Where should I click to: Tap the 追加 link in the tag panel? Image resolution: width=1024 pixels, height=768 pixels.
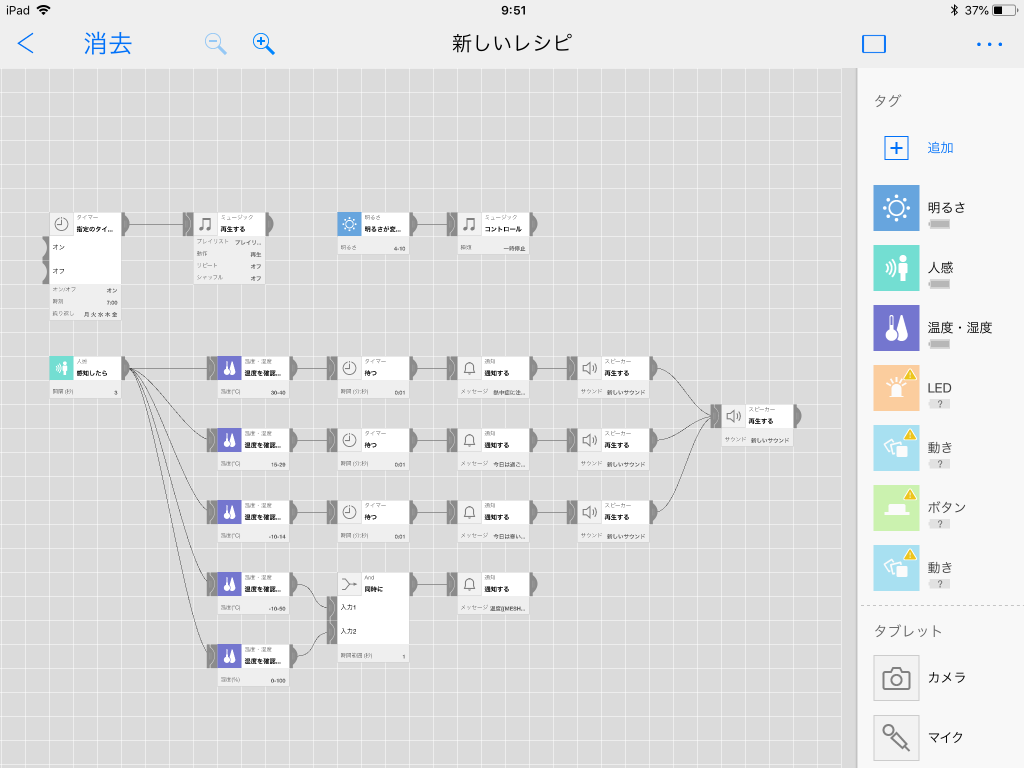tap(940, 148)
